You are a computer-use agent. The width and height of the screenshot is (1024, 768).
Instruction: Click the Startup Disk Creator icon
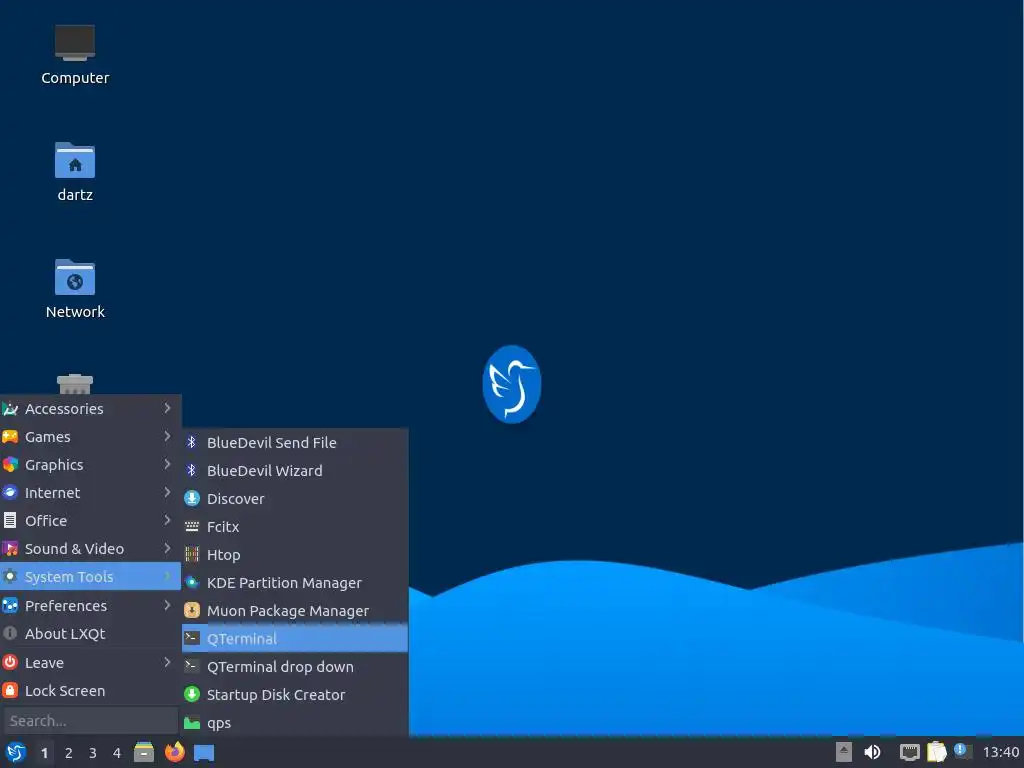[x=191, y=694]
